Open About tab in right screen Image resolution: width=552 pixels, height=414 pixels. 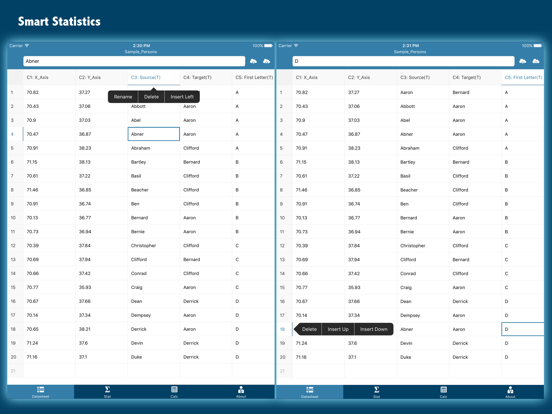pos(510,392)
